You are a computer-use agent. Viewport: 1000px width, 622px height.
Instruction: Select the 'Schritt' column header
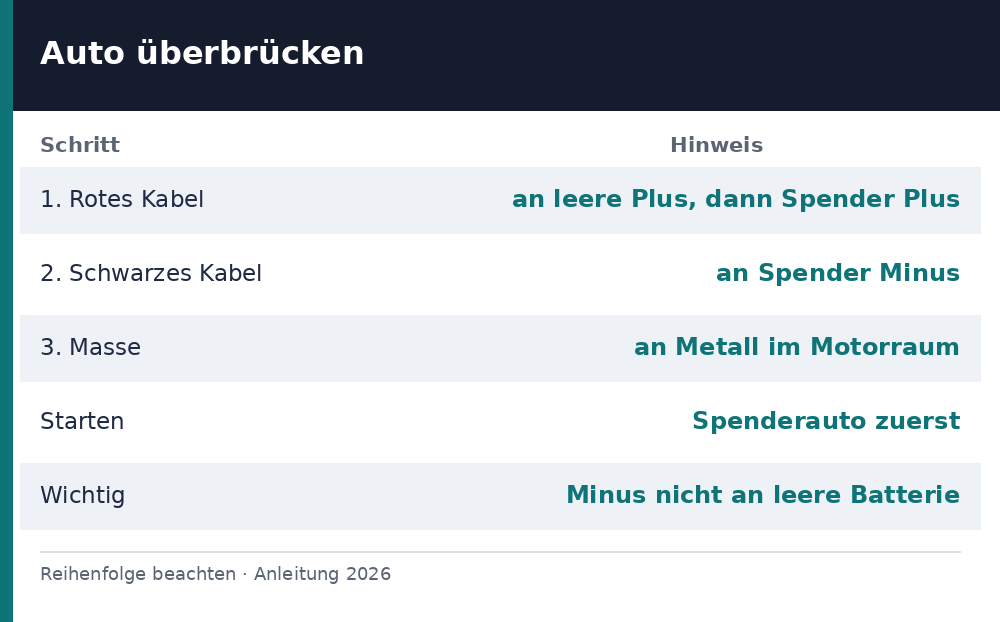80,145
